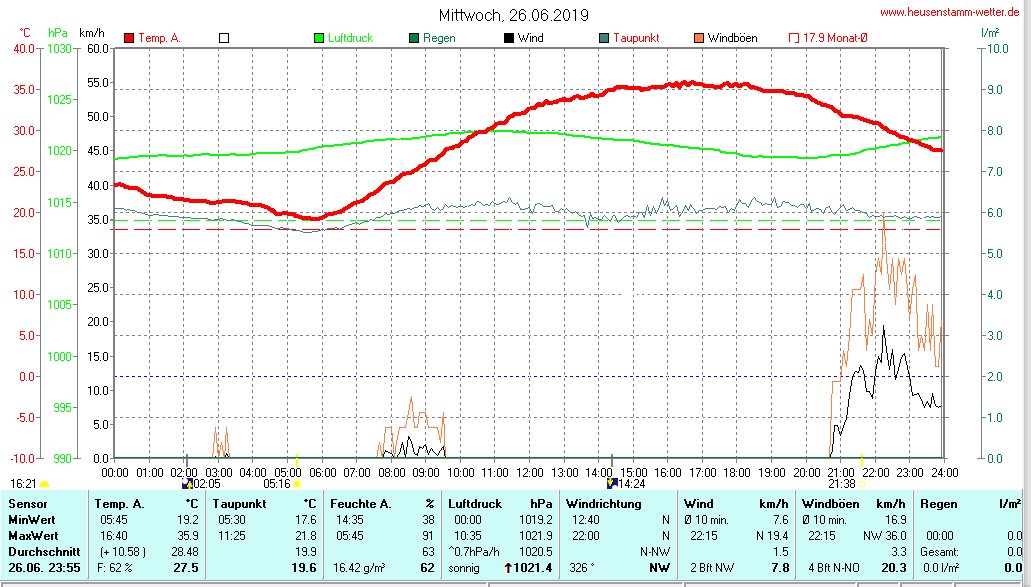This screenshot has width=1034, height=587.
Task: Click the moon marker next to 14:24
Action: pos(611,483)
